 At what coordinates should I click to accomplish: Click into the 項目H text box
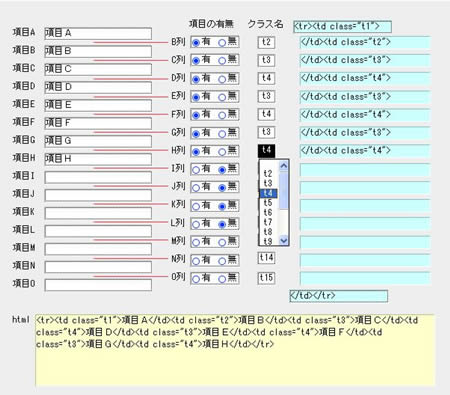(98, 159)
